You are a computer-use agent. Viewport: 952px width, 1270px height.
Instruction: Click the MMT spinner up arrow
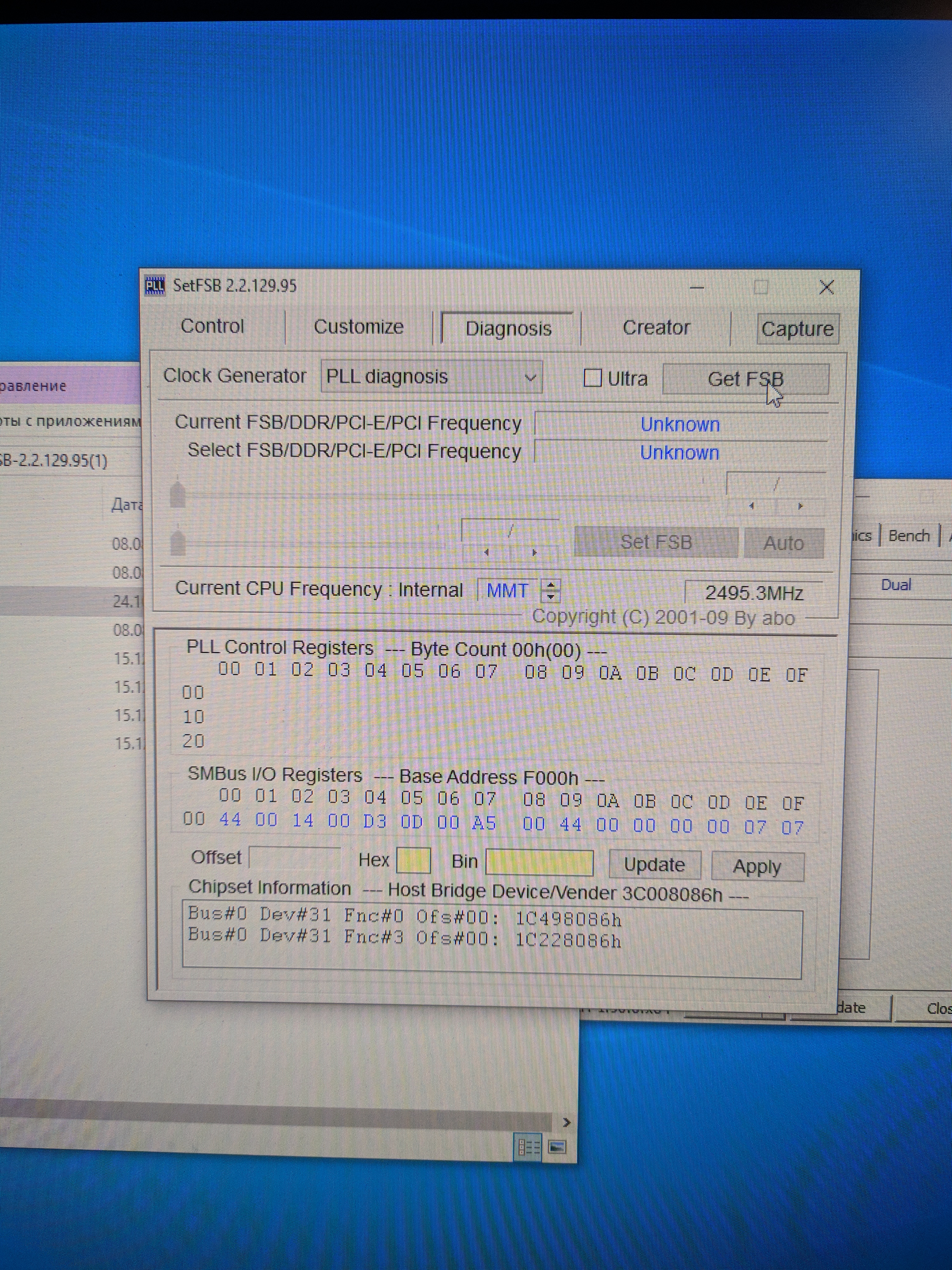(551, 585)
